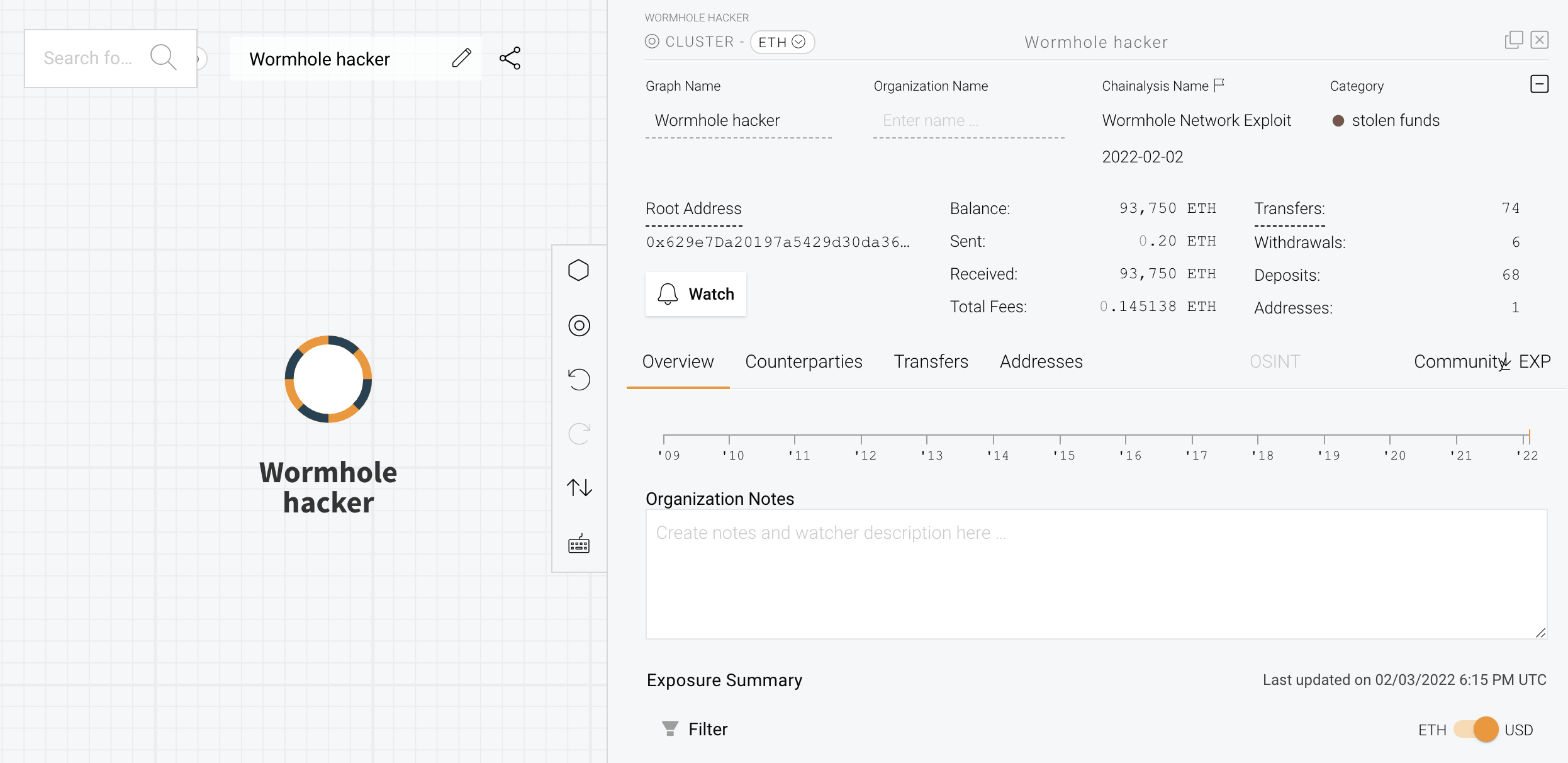Viewport: 1568px width, 763px height.
Task: Open the keyboard shortcuts icon
Action: tap(579, 544)
